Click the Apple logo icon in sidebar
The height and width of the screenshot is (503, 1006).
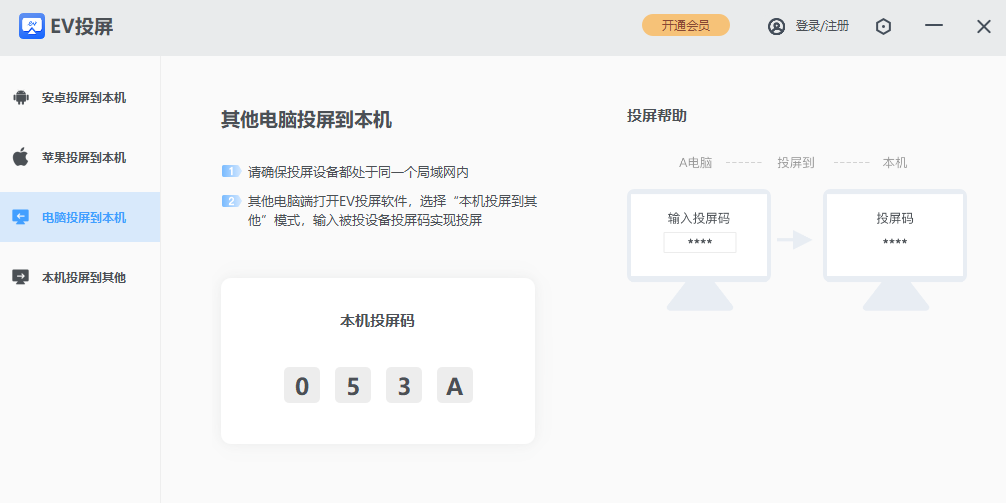click(20, 158)
